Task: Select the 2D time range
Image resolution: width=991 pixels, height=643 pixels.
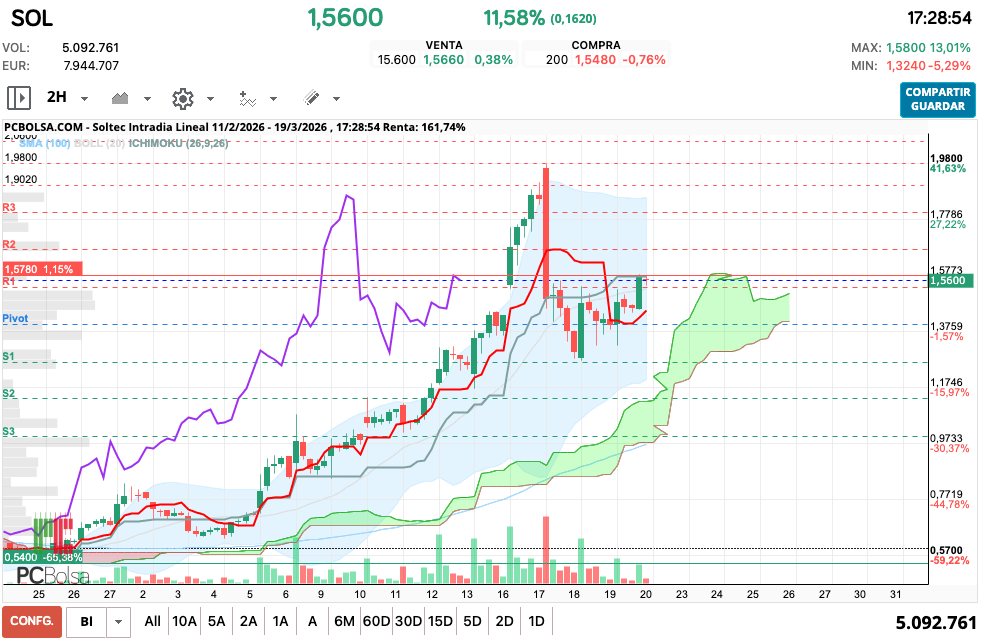Action: [x=504, y=622]
